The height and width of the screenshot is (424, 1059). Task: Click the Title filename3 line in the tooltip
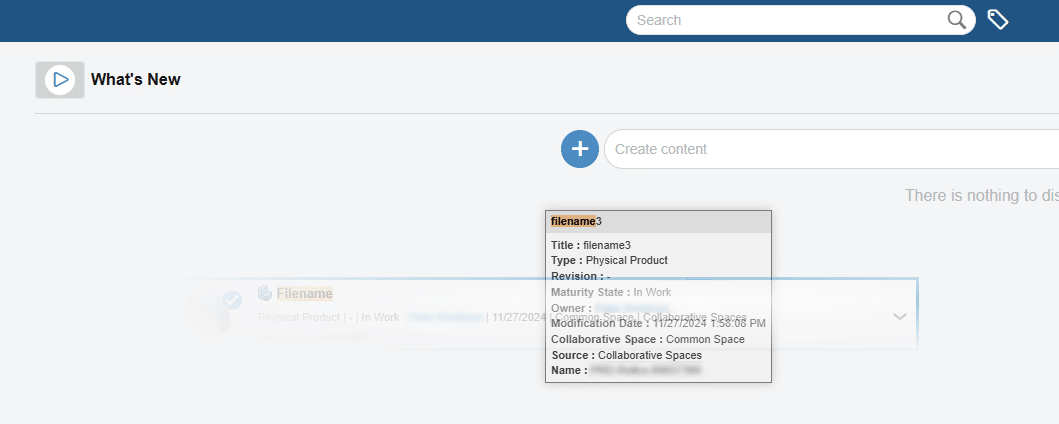pyautogui.click(x=590, y=245)
